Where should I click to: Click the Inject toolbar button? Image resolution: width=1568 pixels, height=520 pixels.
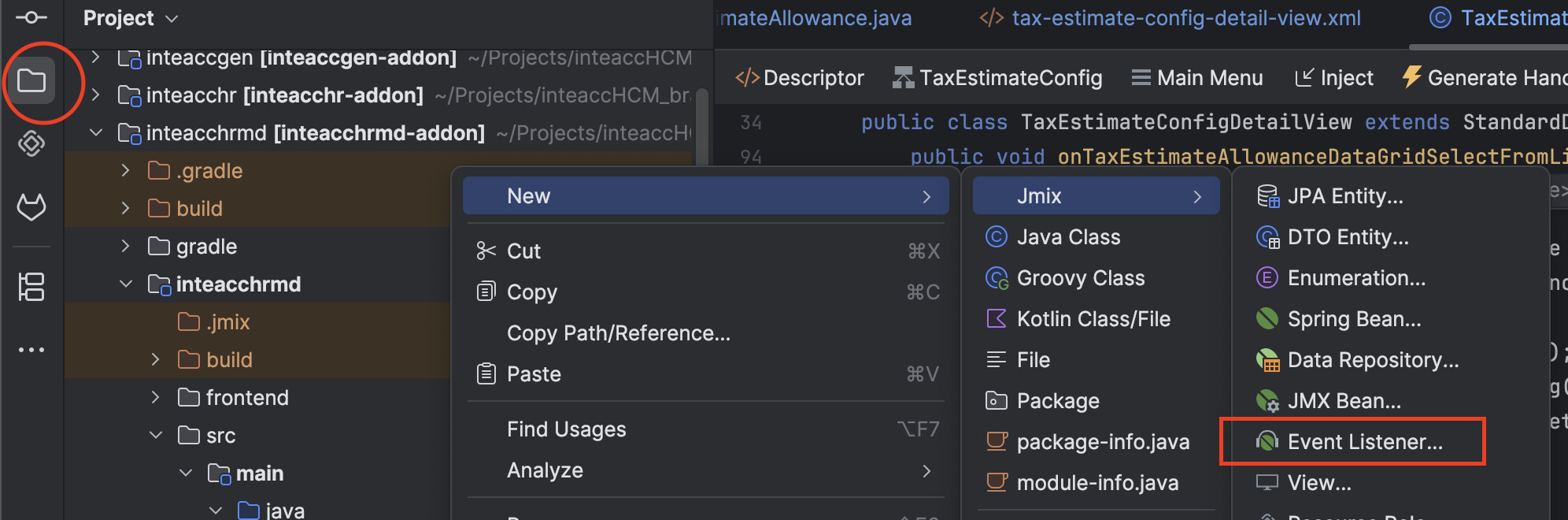[1333, 77]
